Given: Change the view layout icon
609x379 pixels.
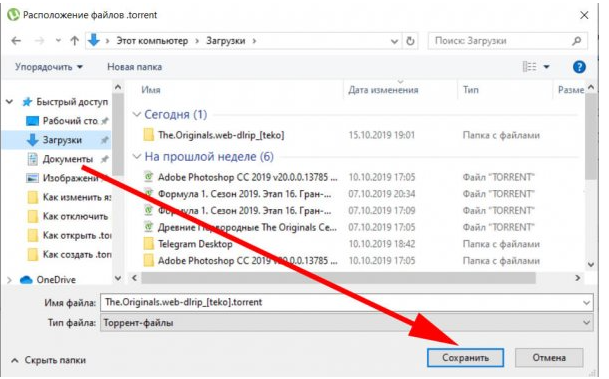Looking at the screenshot, I should click(x=529, y=67).
